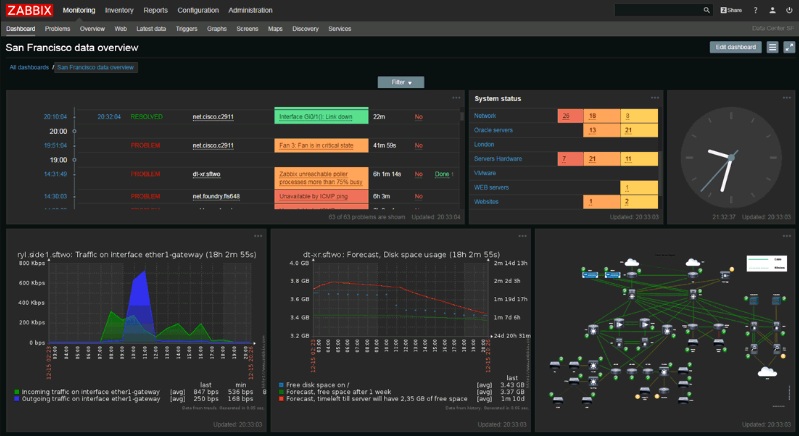This screenshot has height=436, width=799.
Task: Click Oracle servers orange cell showing 13
Action: click(x=601, y=130)
